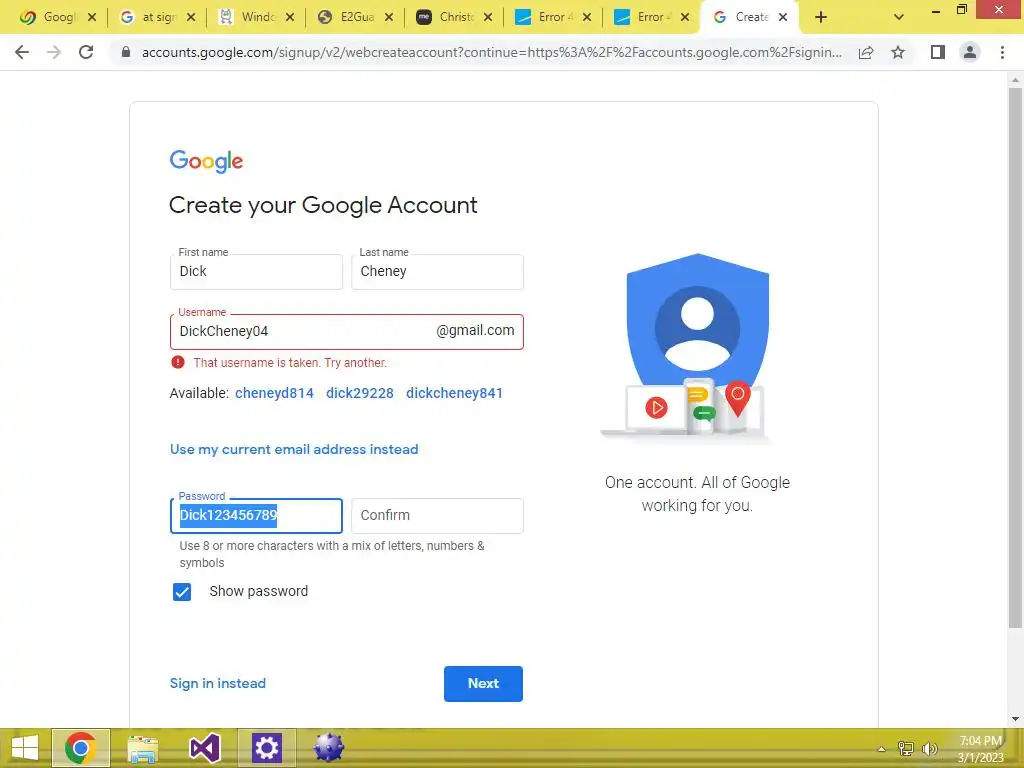Switch to the first Error tab

pyautogui.click(x=554, y=17)
